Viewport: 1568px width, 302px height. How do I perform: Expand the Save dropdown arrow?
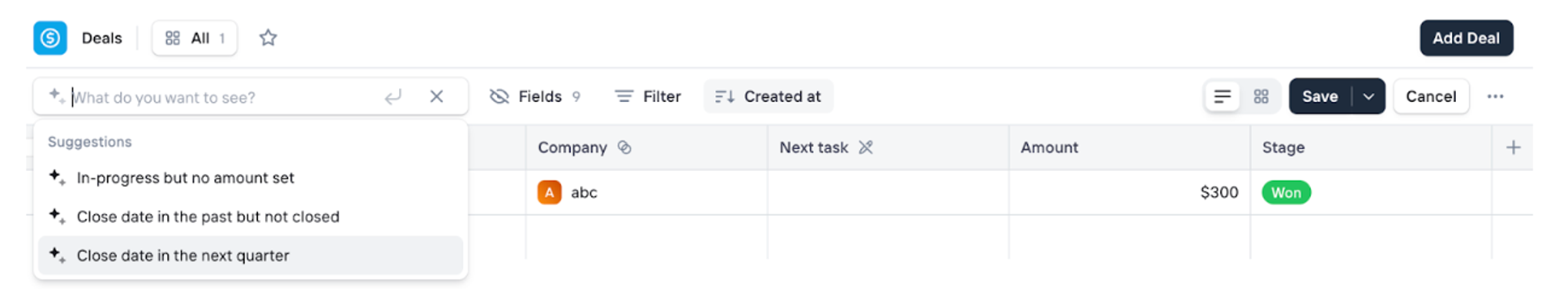(x=1369, y=96)
